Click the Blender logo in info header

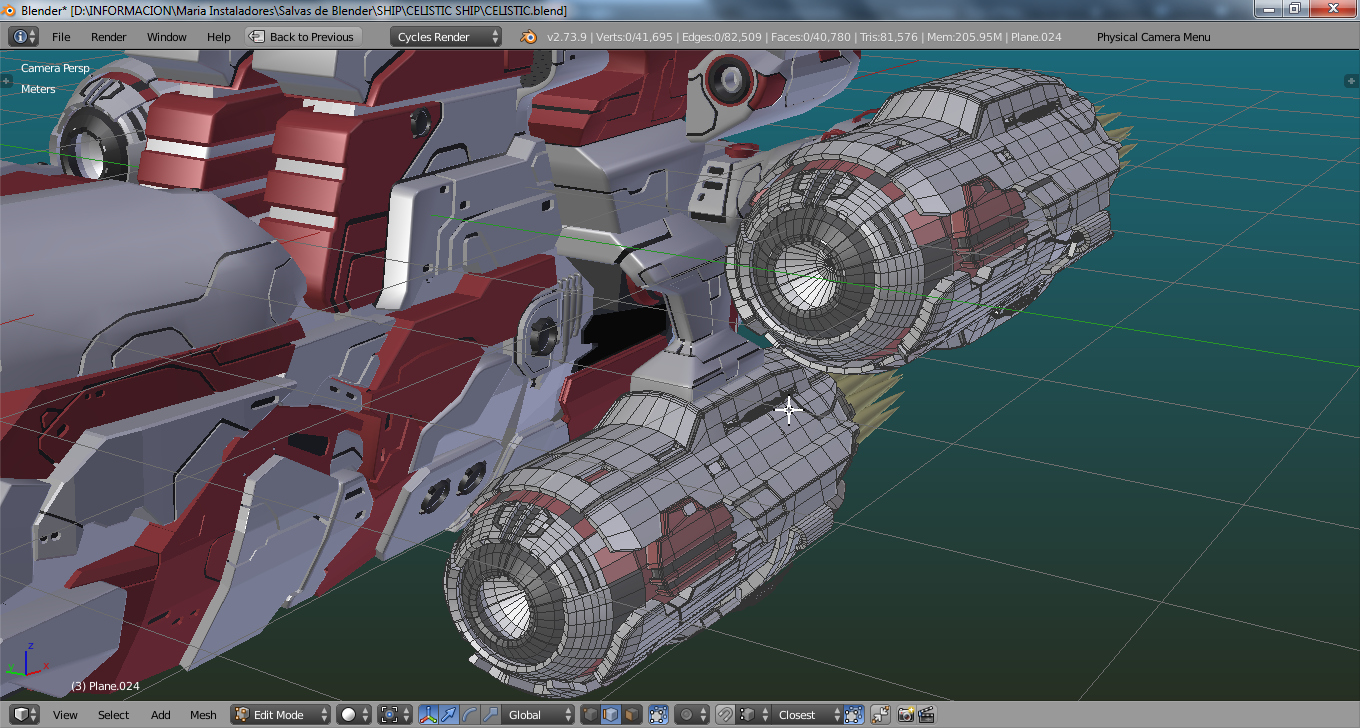[x=528, y=37]
